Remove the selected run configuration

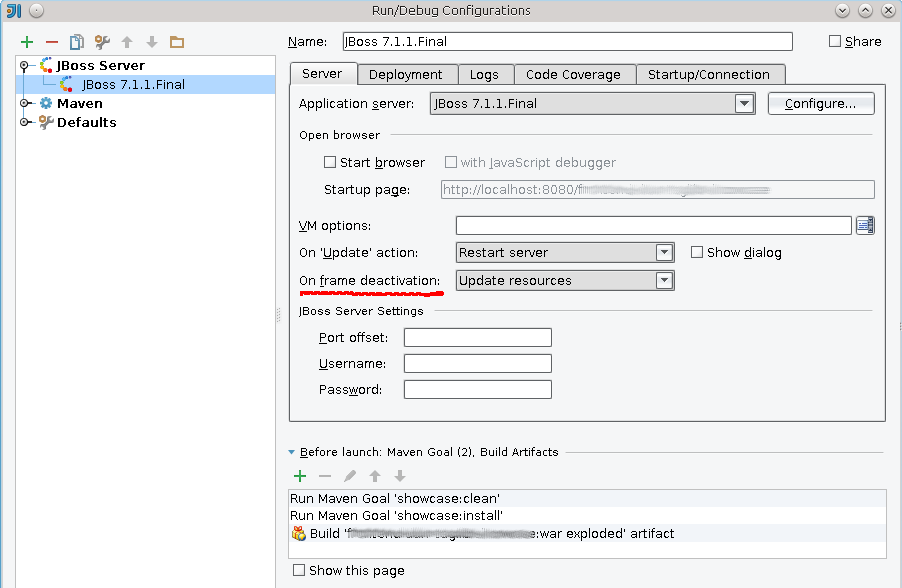point(52,42)
